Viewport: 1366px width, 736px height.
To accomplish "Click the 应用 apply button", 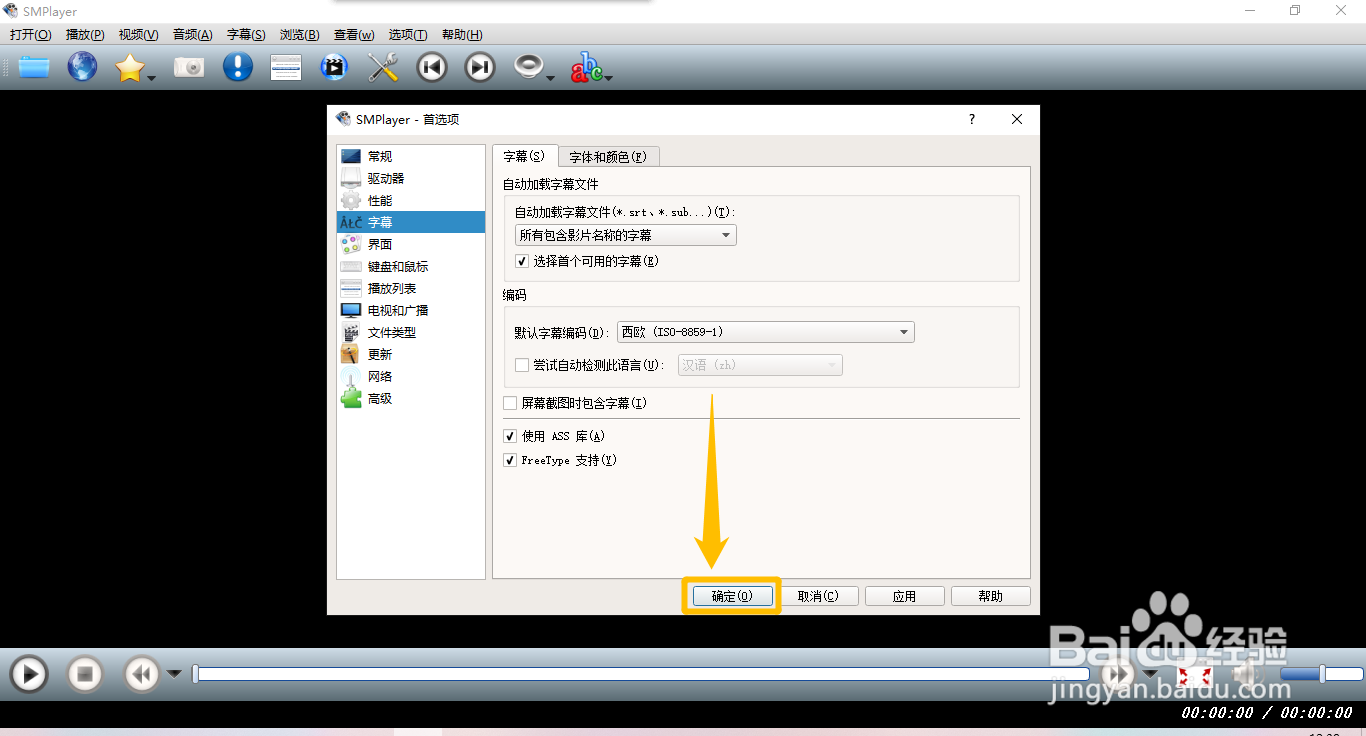I will tap(904, 596).
